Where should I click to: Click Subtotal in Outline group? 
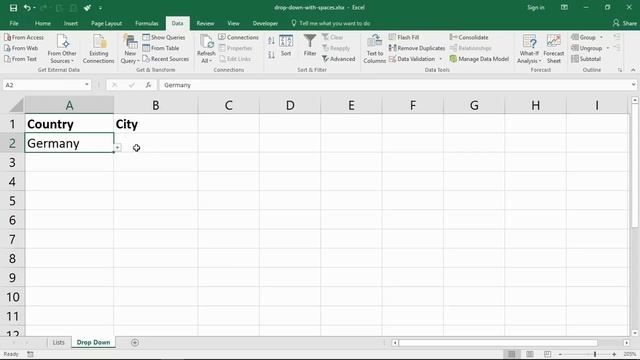click(586, 59)
